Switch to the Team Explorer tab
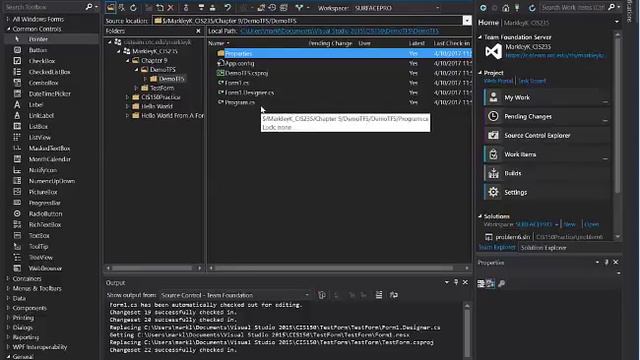640x360 pixels. point(497,247)
